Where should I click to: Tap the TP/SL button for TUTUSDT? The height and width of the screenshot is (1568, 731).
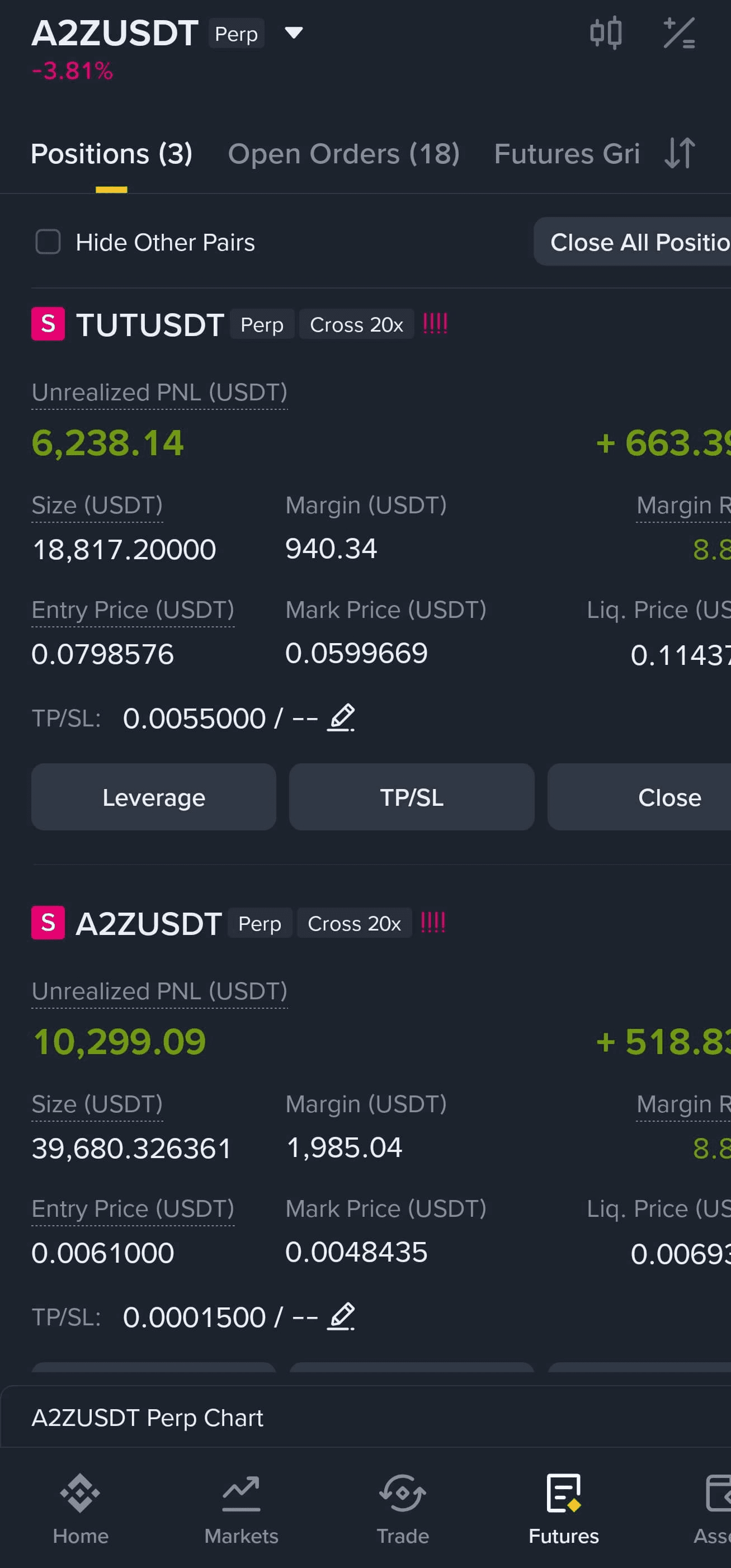[x=412, y=797]
